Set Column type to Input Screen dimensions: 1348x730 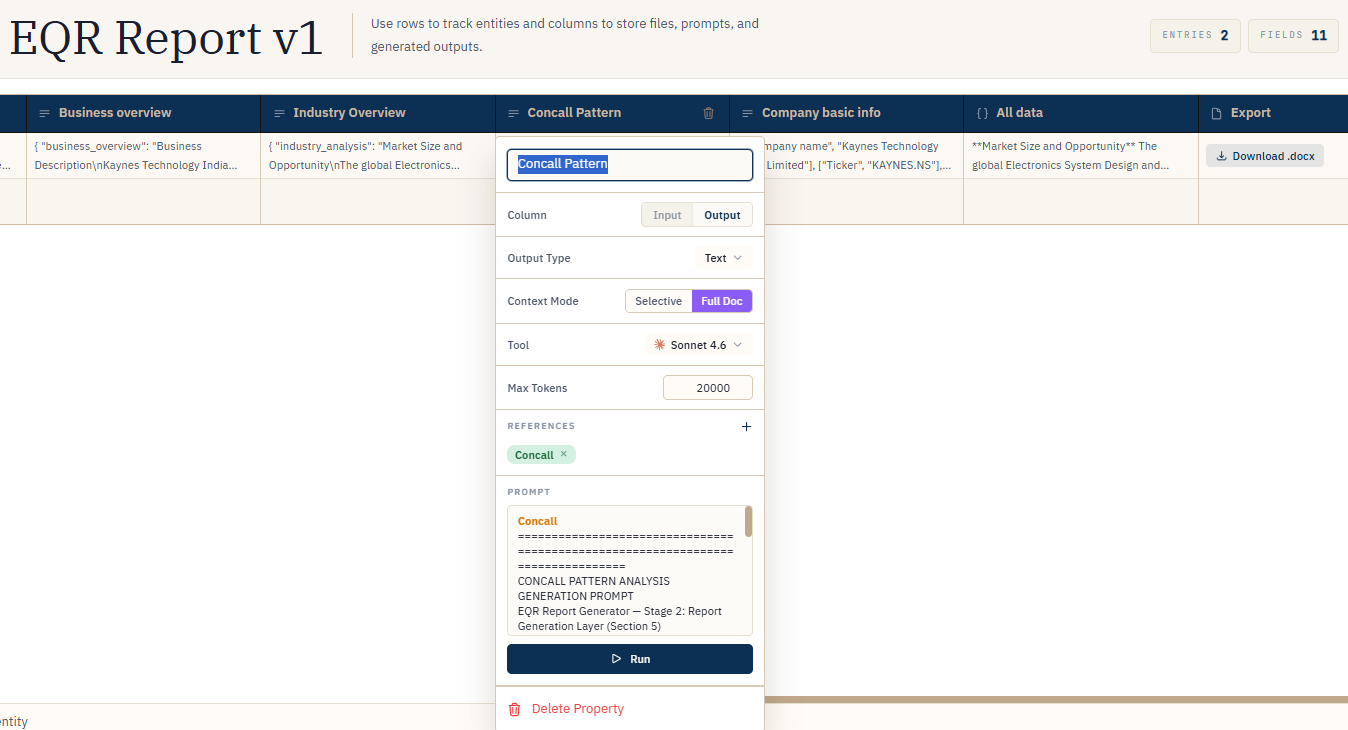(x=667, y=215)
